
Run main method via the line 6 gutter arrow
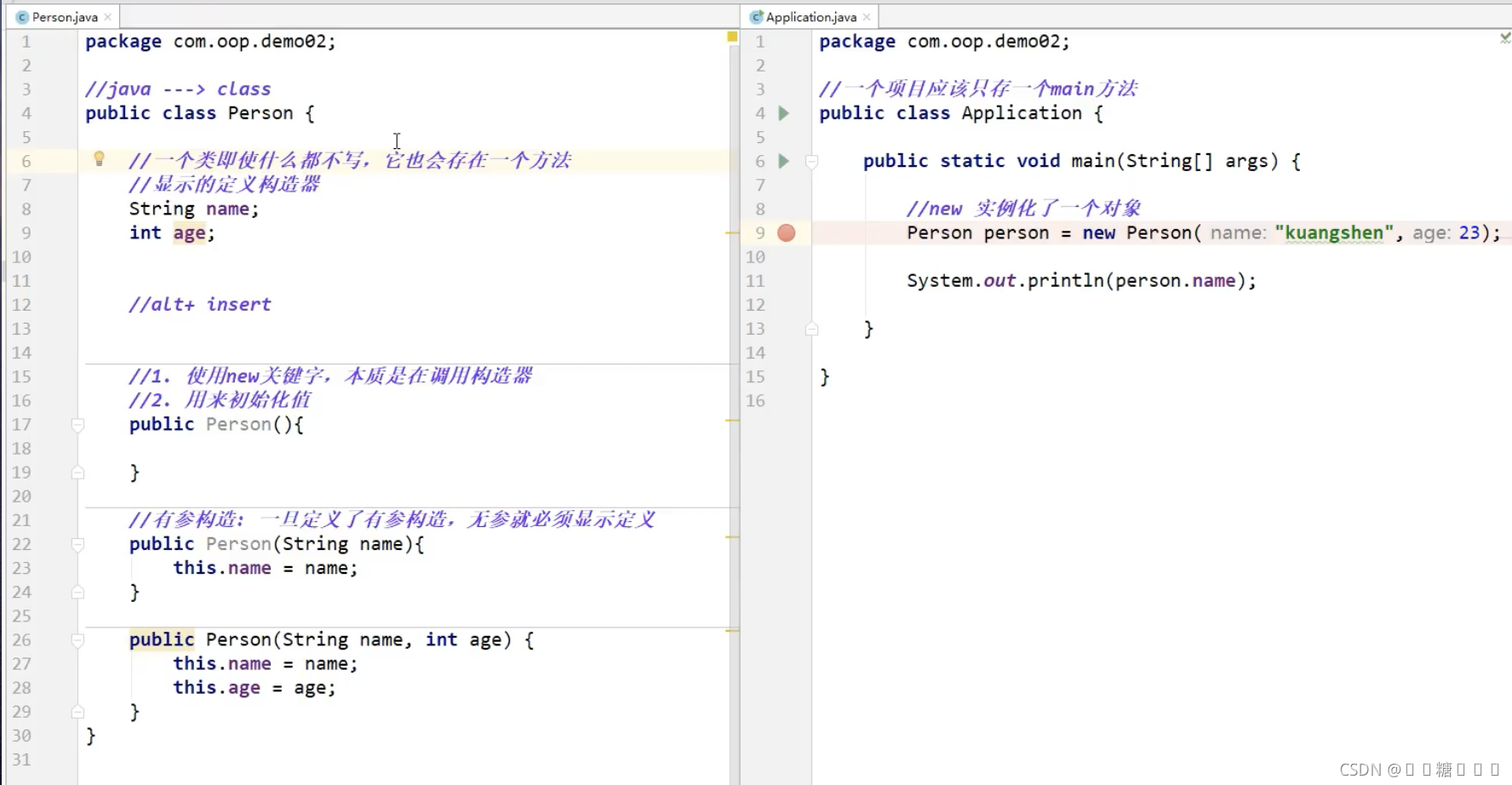pos(784,161)
